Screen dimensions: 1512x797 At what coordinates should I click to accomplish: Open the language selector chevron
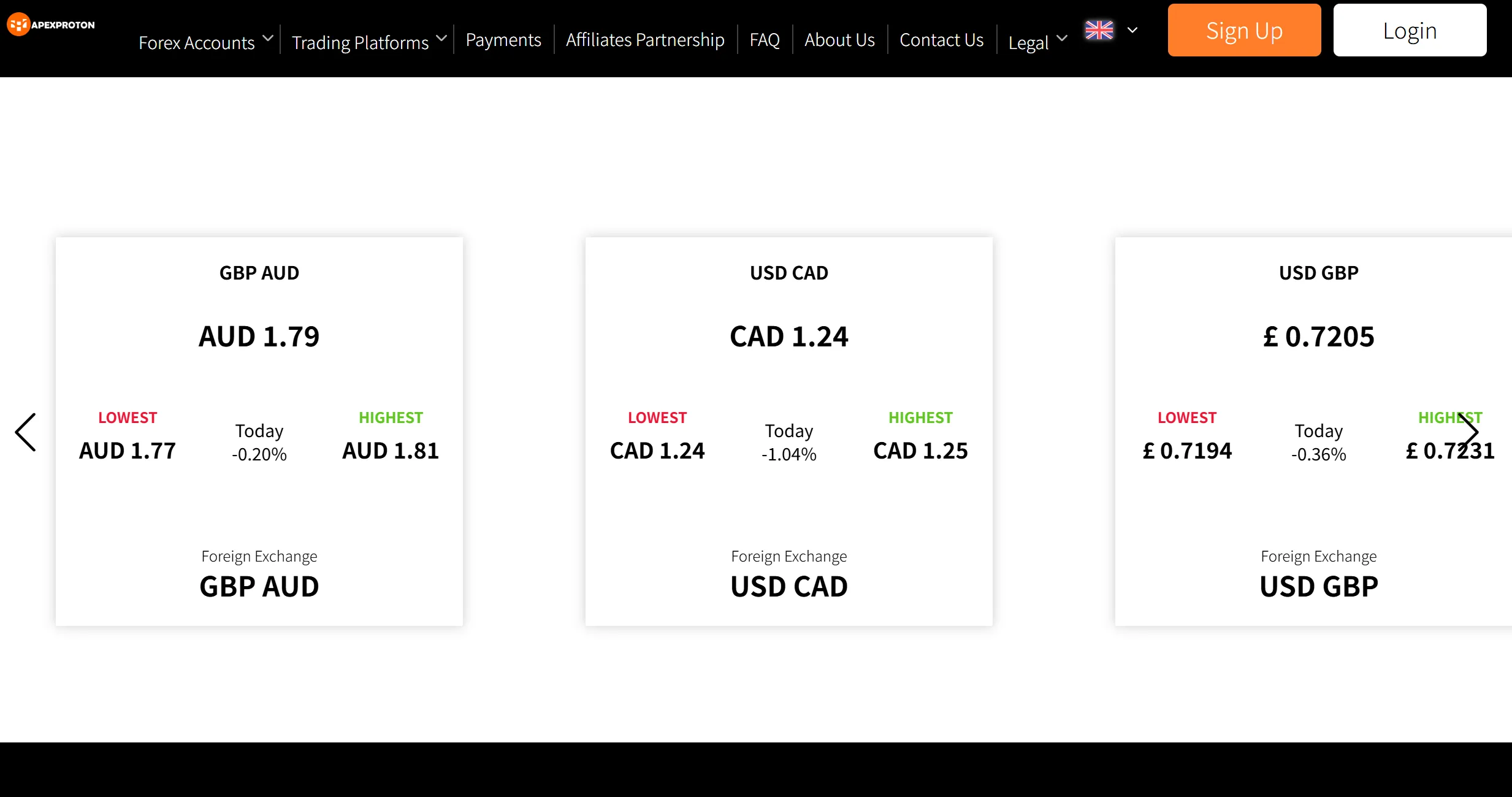point(1132,30)
